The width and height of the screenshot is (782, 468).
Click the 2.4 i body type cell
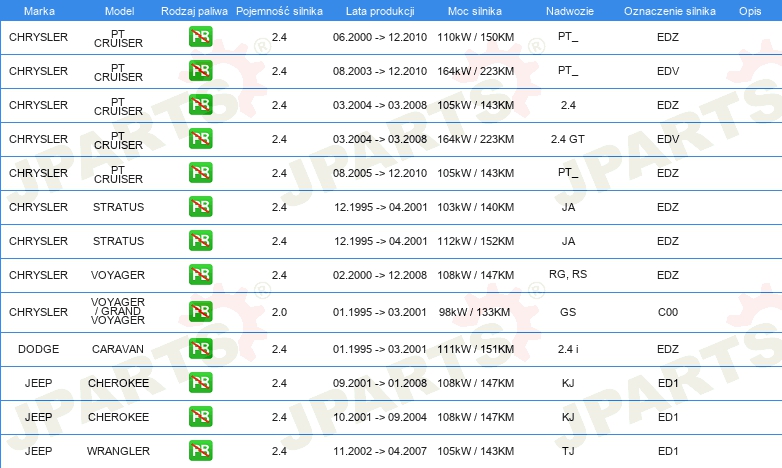(568, 349)
